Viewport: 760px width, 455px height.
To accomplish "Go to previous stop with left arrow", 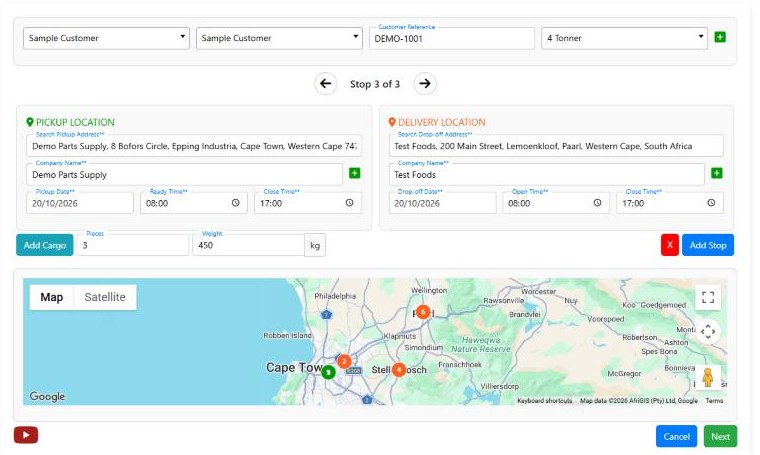I will pos(326,83).
